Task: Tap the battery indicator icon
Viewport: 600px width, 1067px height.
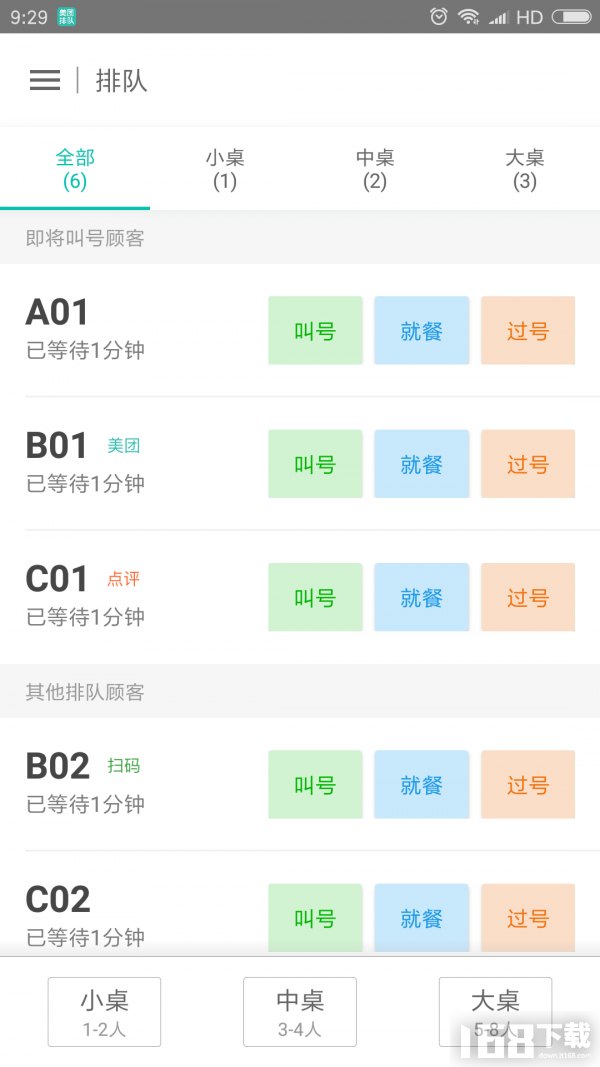Action: [x=571, y=16]
